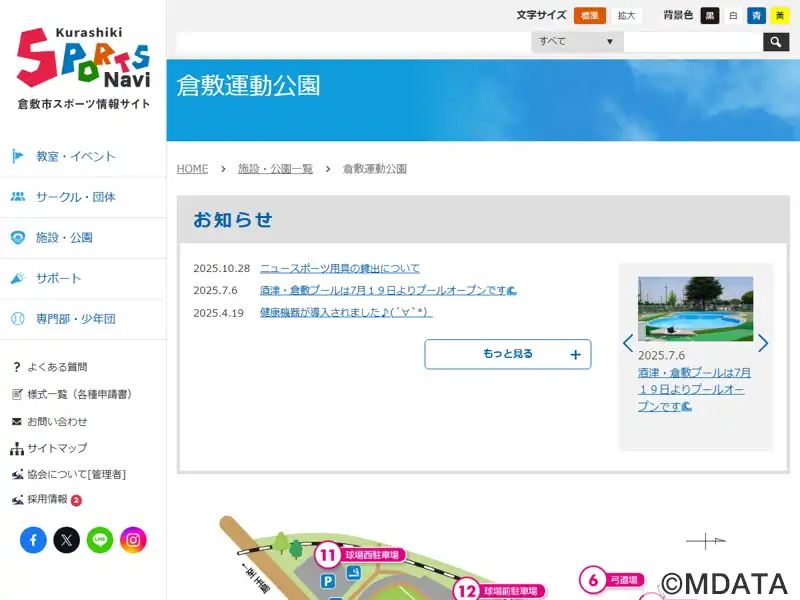
Task: Open the Facebook social icon
Action: click(33, 540)
